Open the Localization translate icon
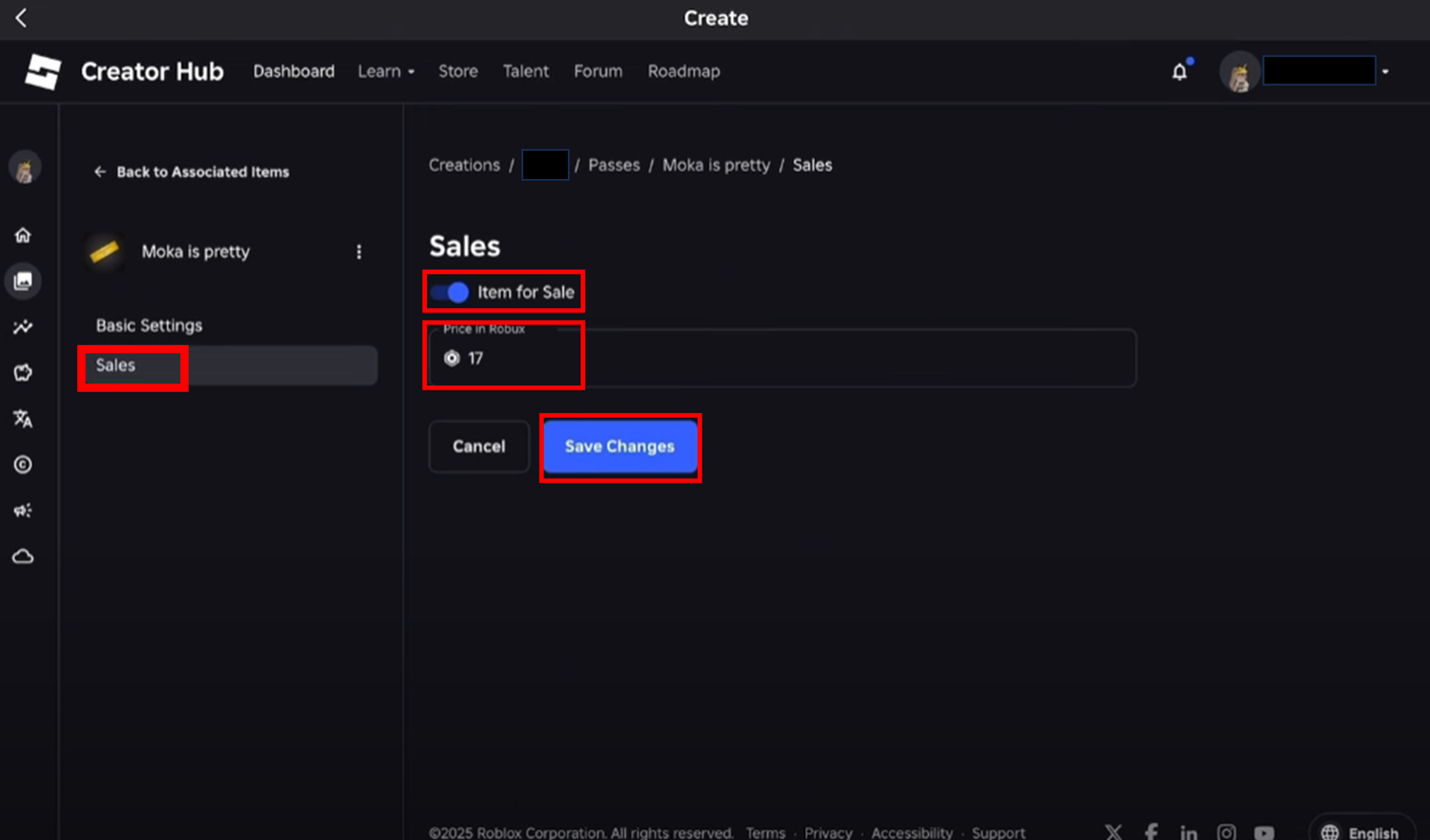 coord(23,419)
